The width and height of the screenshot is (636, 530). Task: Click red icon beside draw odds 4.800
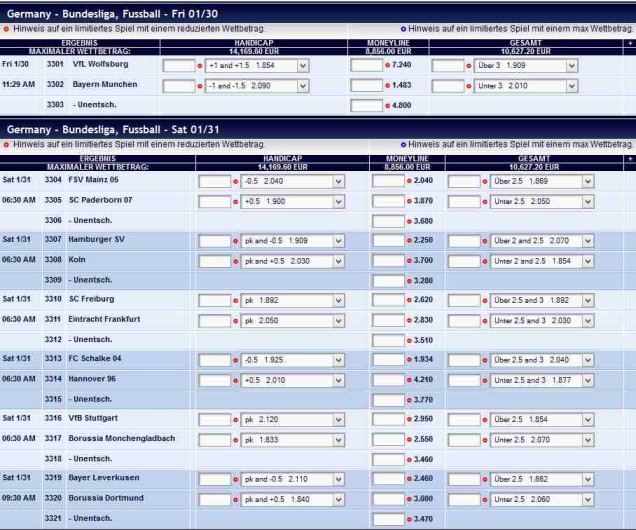387,106
